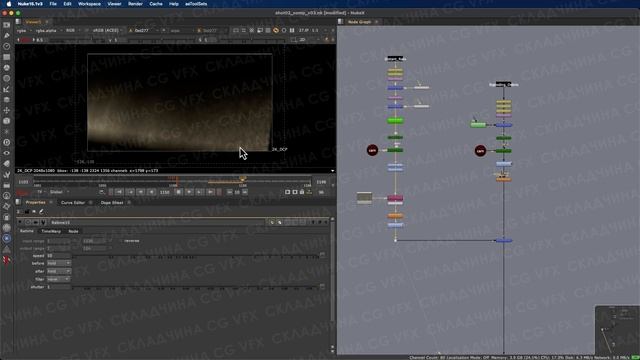This screenshot has height=360, width=640.
Task: Open the Apple menu
Action: click(9, 4)
